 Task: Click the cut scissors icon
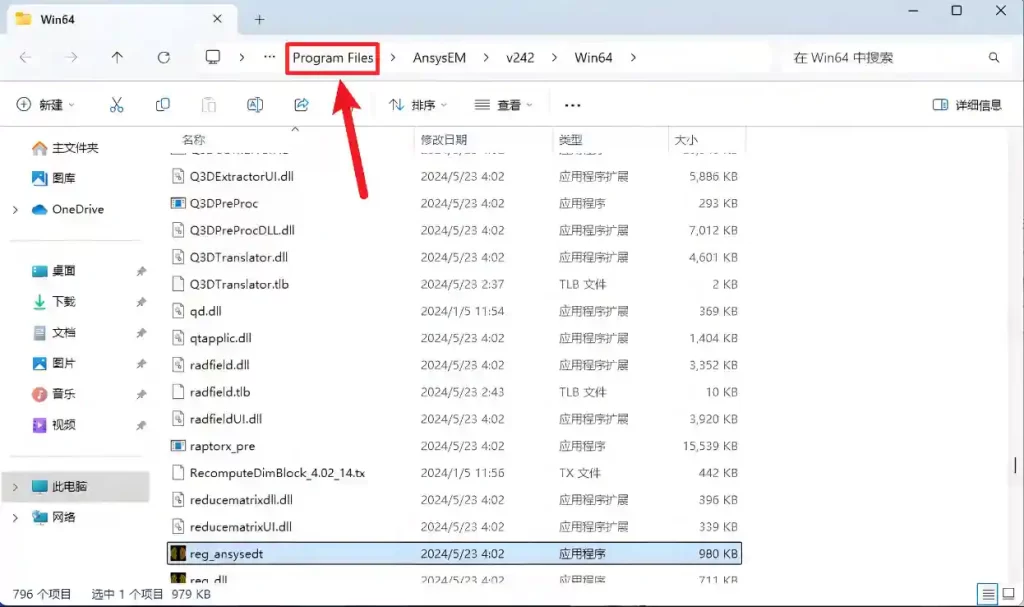(116, 105)
